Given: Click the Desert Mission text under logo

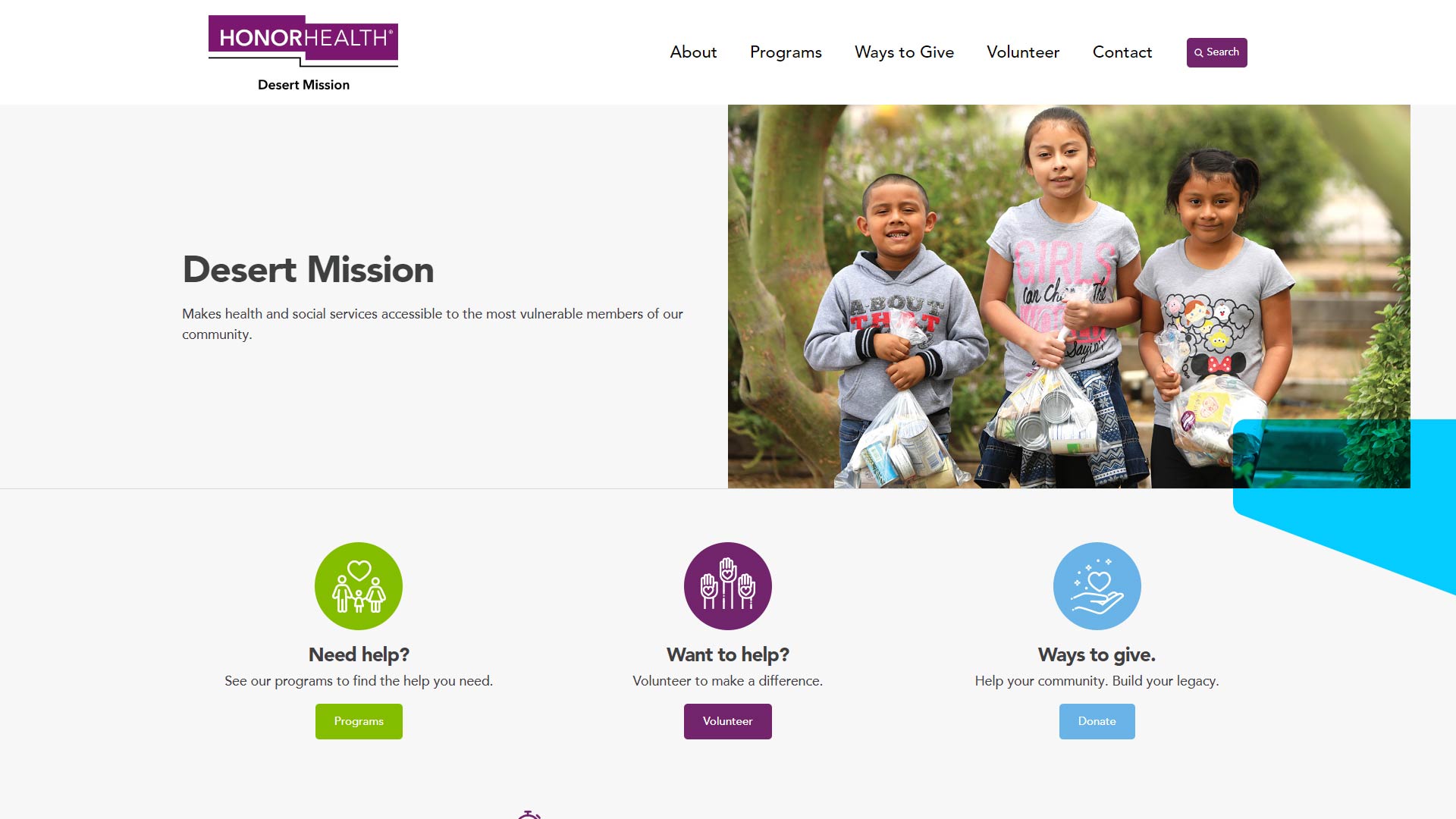Looking at the screenshot, I should click(303, 85).
